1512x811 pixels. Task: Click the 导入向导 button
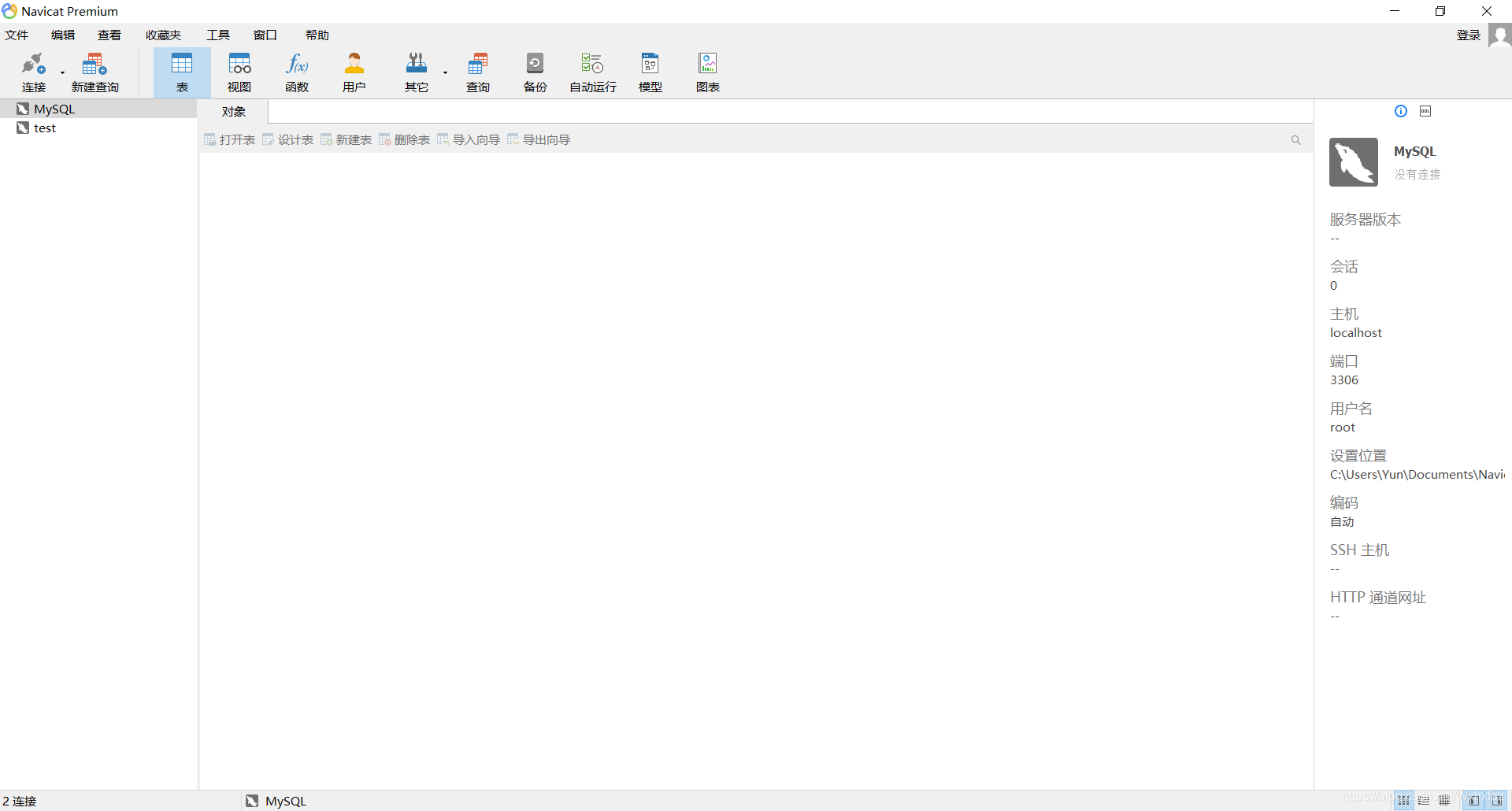point(469,139)
